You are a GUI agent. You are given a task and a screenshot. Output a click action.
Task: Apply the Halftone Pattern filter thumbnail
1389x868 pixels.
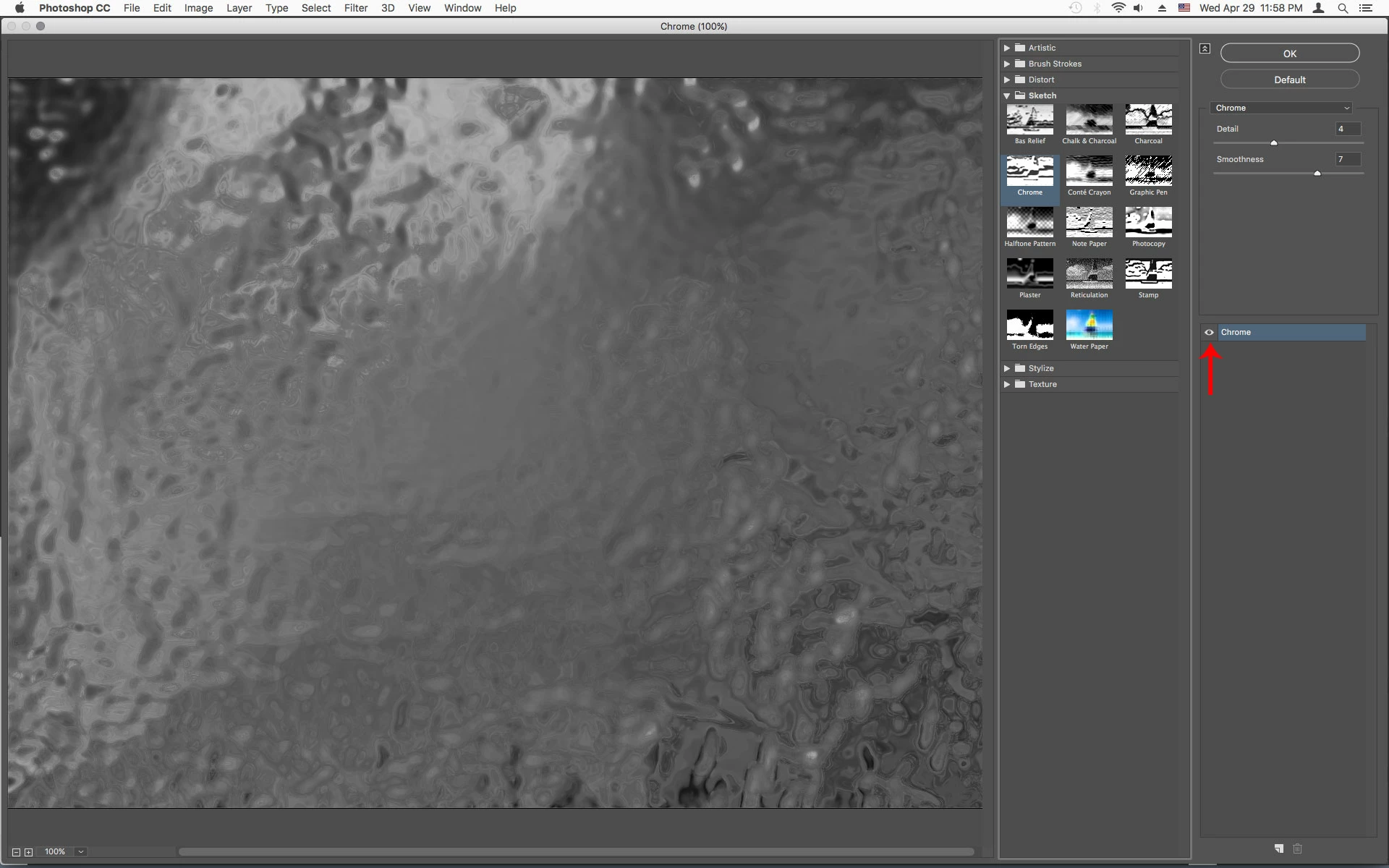[1029, 223]
